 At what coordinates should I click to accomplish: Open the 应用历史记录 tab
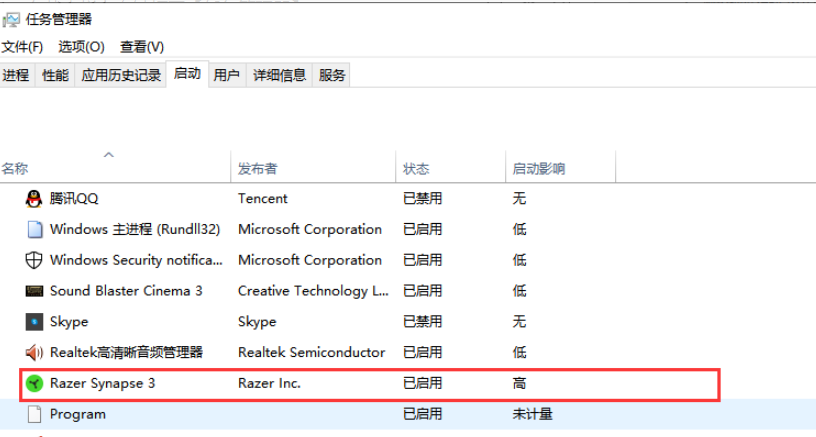click(121, 75)
